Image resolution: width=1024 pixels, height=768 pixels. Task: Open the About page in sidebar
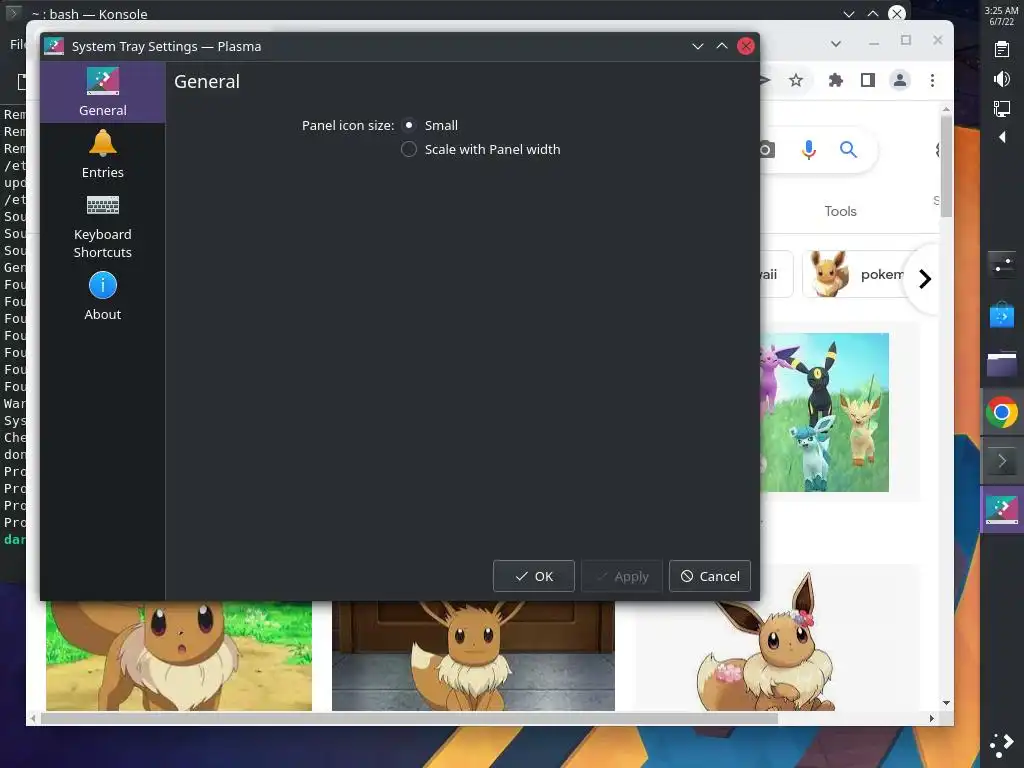(x=103, y=296)
